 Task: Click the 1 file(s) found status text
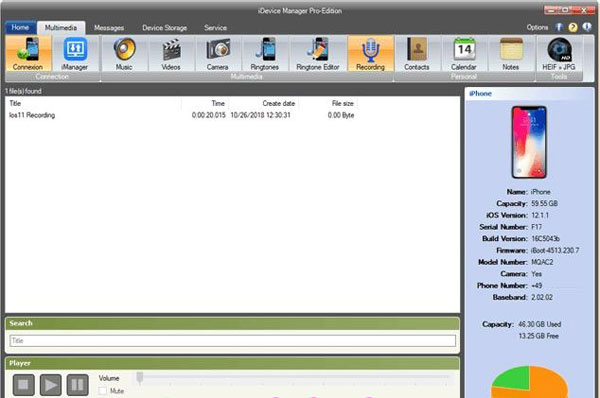tap(23, 91)
